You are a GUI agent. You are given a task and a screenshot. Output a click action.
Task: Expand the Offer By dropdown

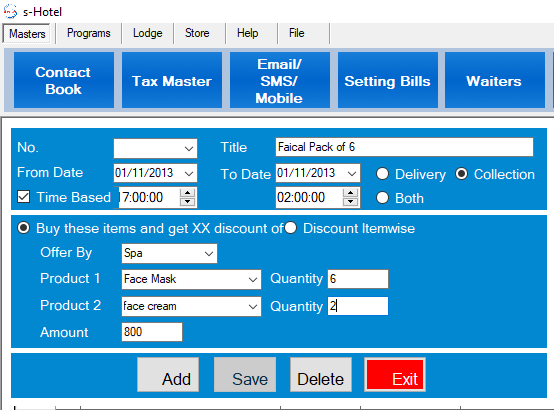click(x=209, y=253)
